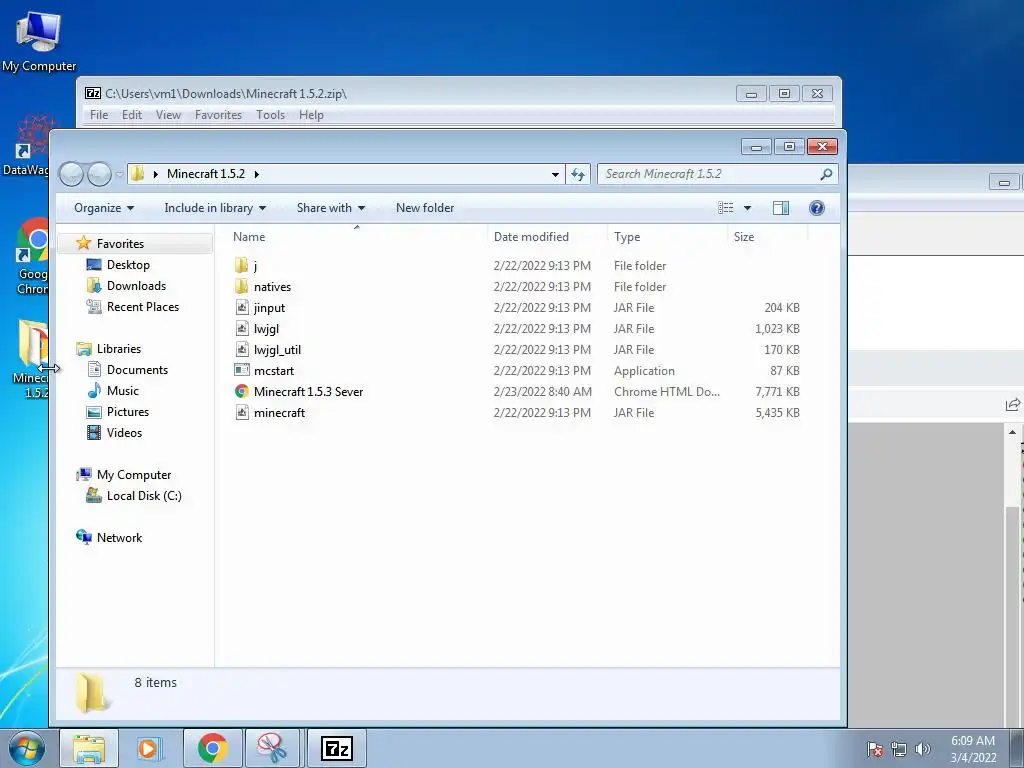Open My Computer desktop icon
The width and height of the screenshot is (1024, 768).
pos(39,41)
